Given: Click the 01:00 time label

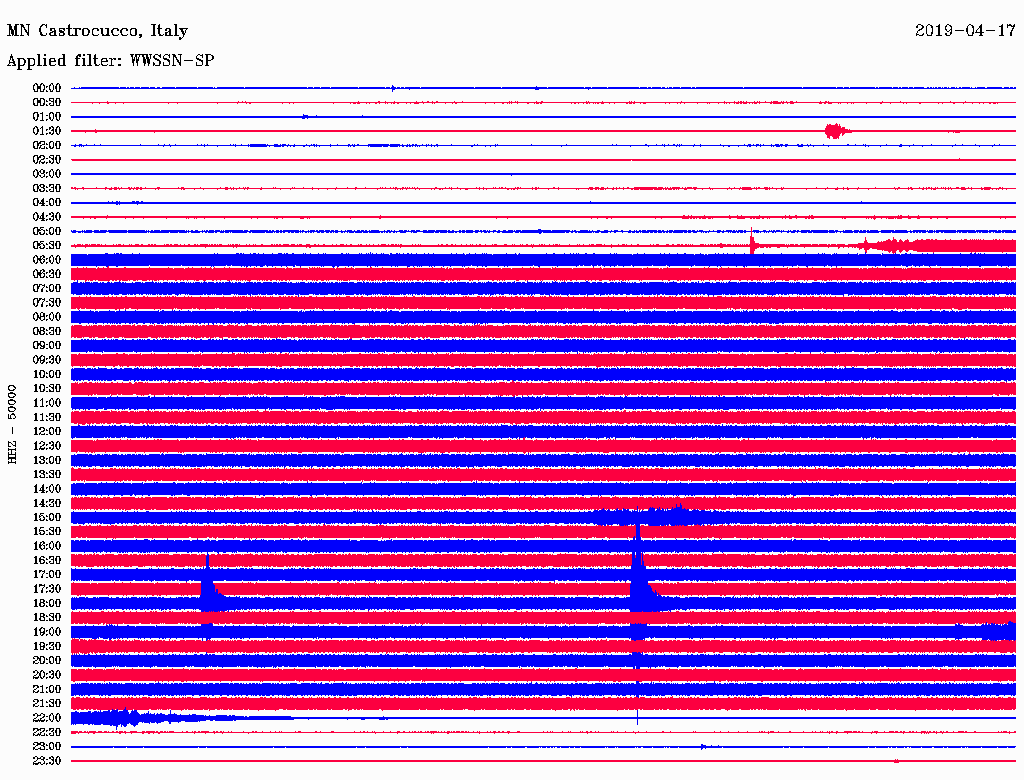Looking at the screenshot, I should (x=47, y=116).
